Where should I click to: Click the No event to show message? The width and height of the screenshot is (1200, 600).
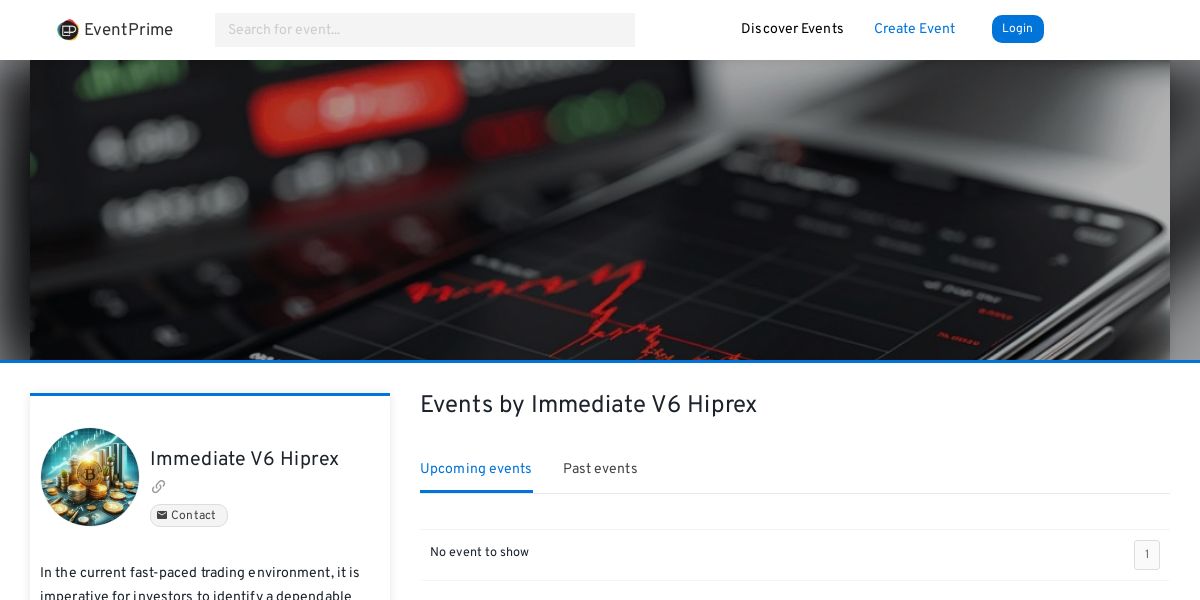coord(479,553)
